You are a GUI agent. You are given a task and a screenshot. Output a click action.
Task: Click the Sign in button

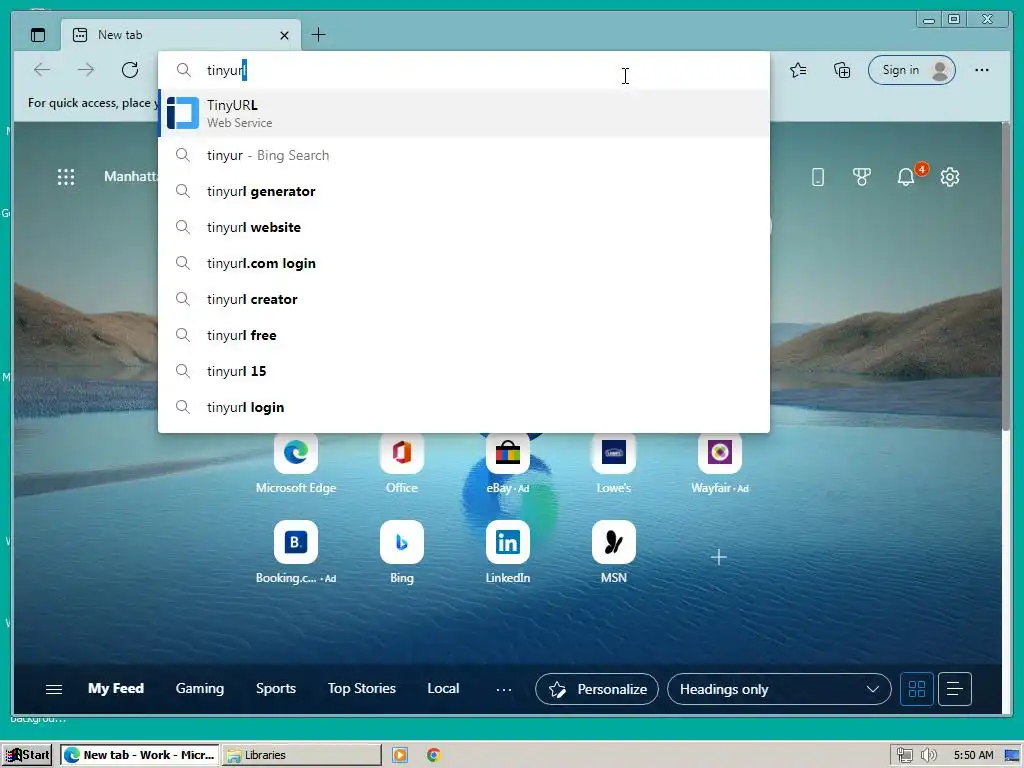912,70
